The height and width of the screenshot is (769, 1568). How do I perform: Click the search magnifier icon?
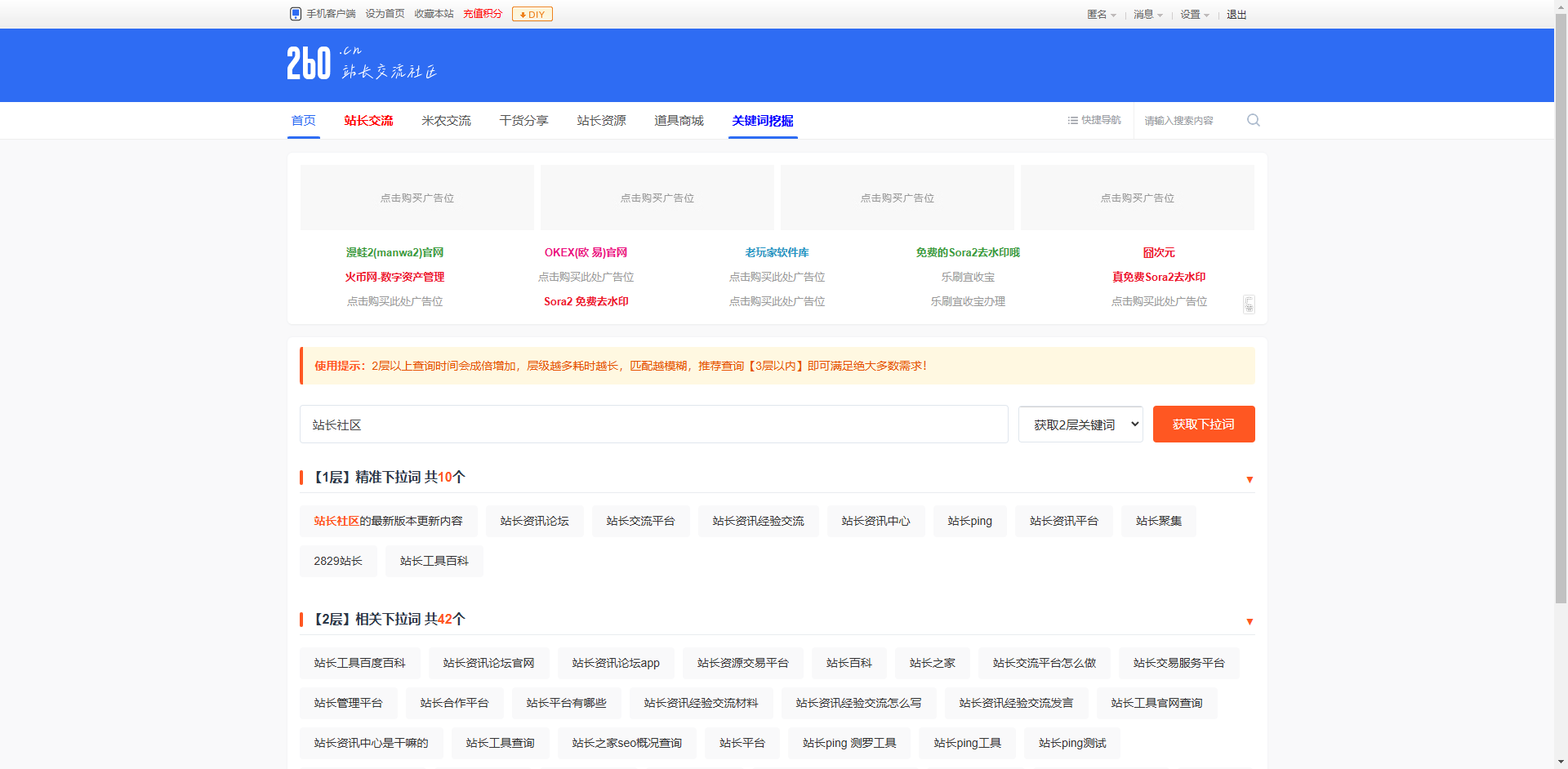[1253, 120]
